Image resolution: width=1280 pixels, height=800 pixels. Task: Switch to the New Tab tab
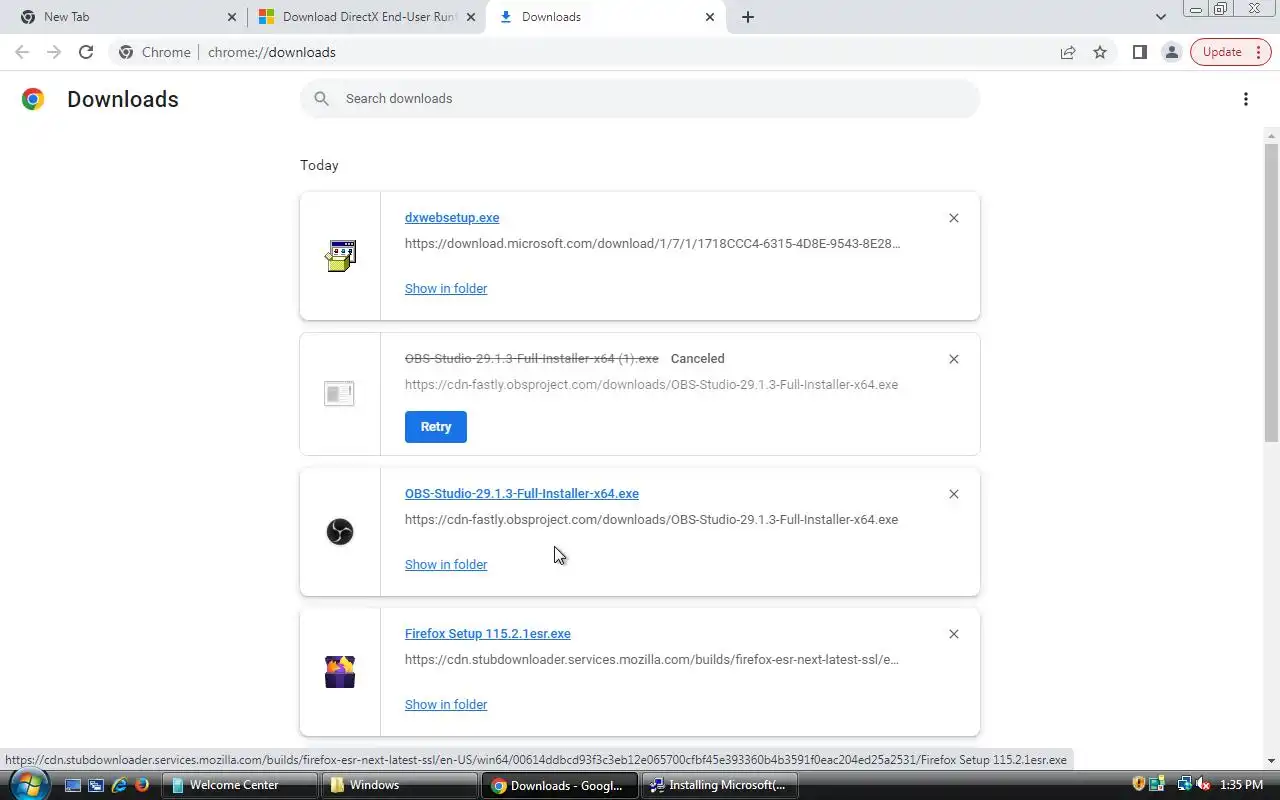[x=128, y=17]
